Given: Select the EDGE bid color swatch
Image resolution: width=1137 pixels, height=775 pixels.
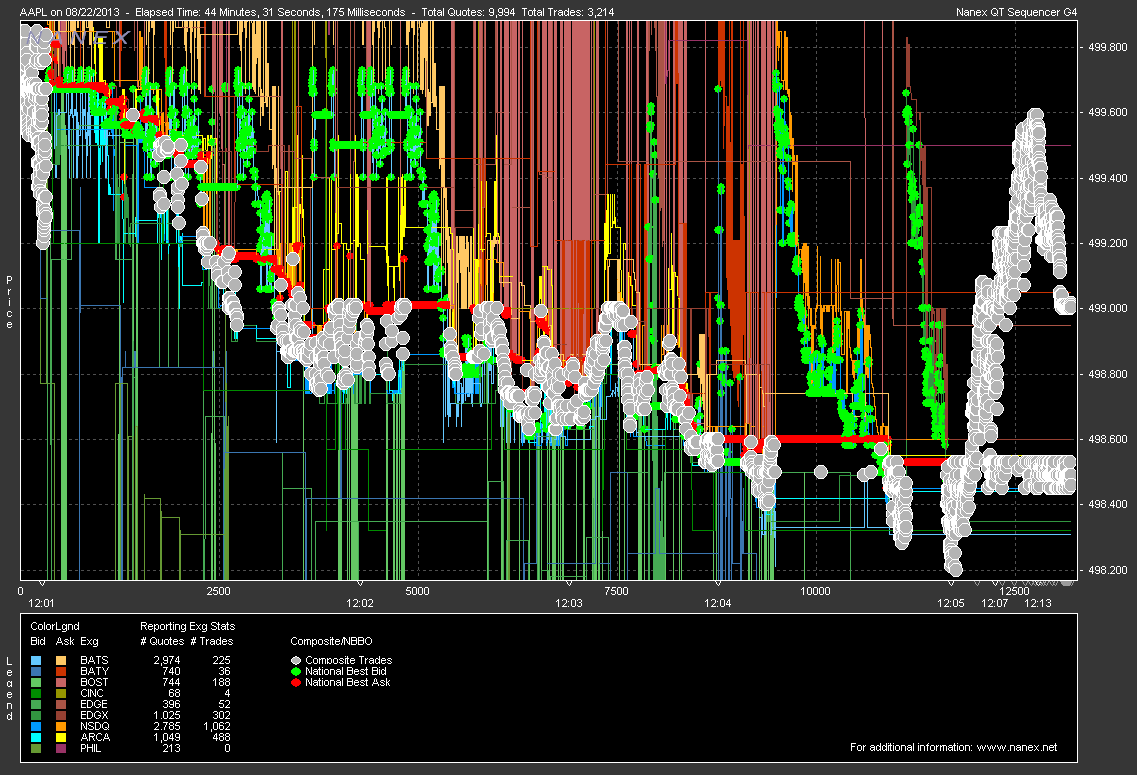Looking at the screenshot, I should 36,704.
